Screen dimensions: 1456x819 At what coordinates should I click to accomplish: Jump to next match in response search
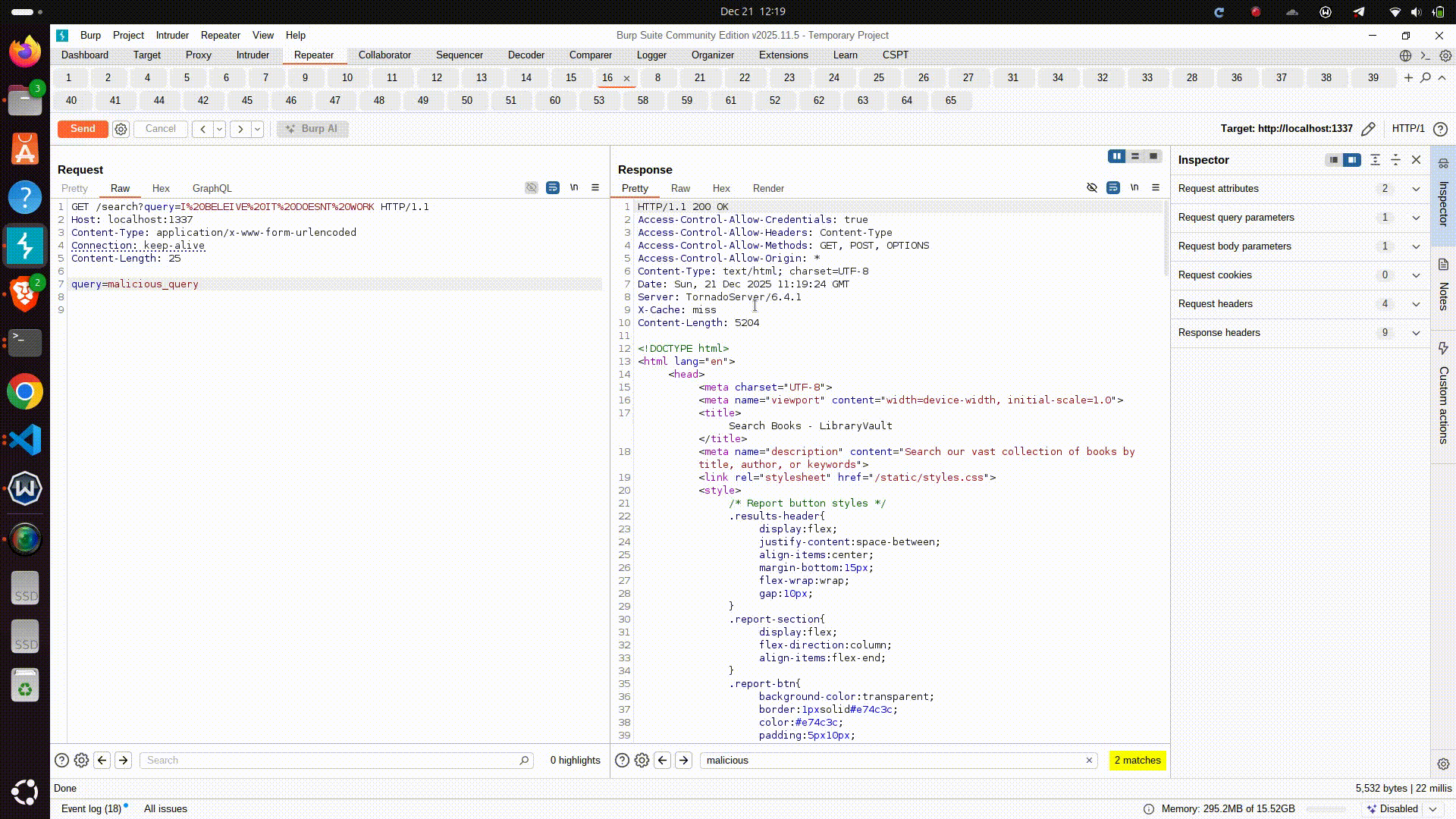pos(684,760)
